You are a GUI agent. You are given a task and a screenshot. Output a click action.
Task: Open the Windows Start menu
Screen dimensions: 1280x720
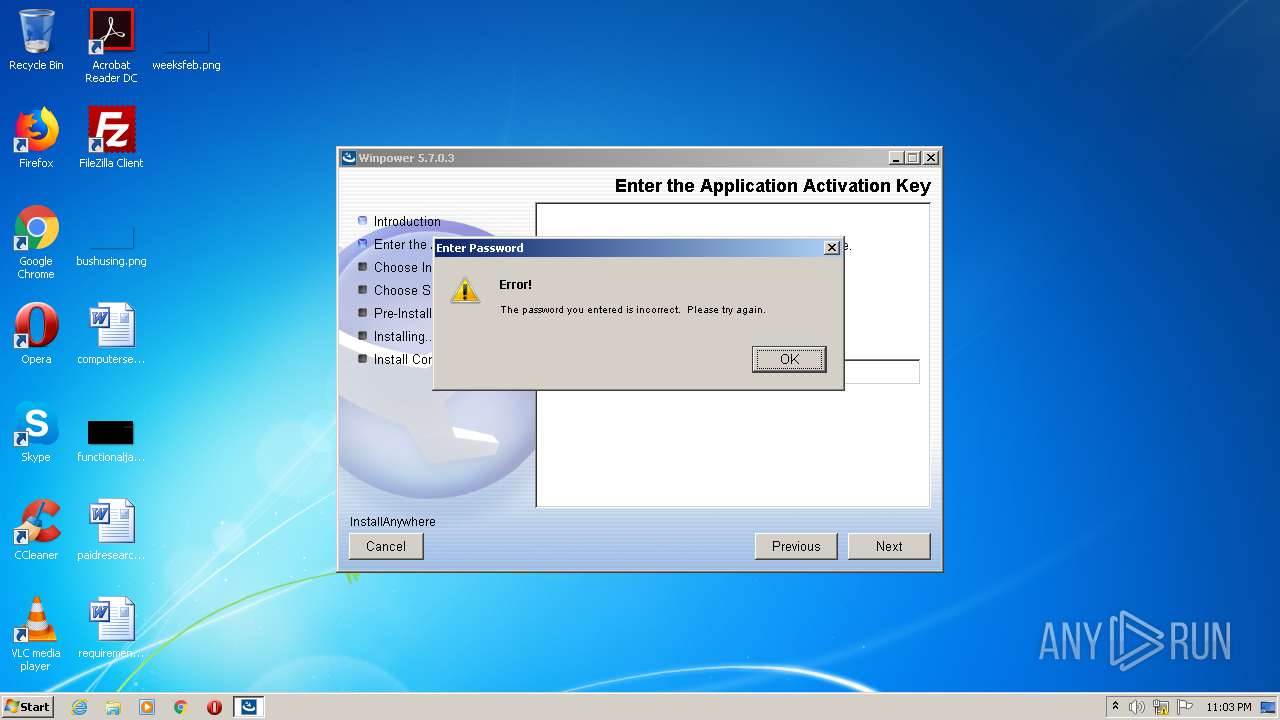pyautogui.click(x=28, y=707)
